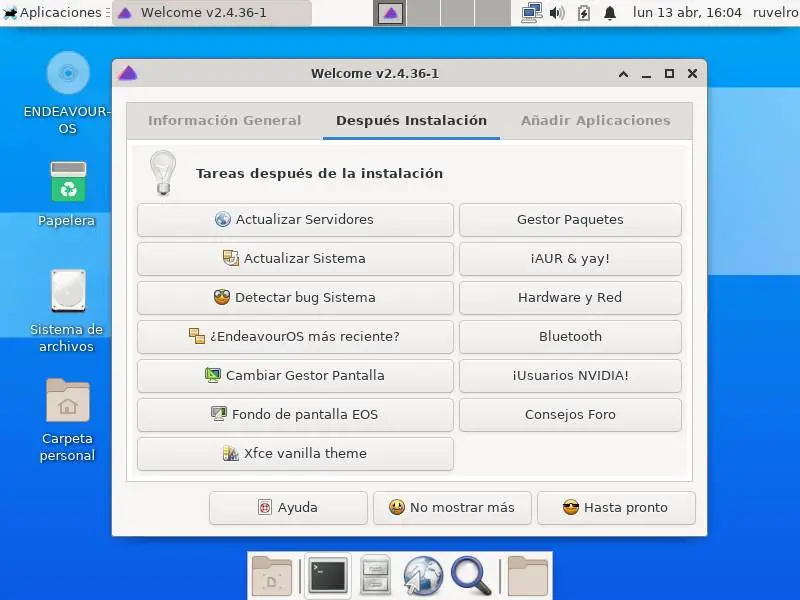Click Cambiar Gestor Pantalla button

pos(295,376)
